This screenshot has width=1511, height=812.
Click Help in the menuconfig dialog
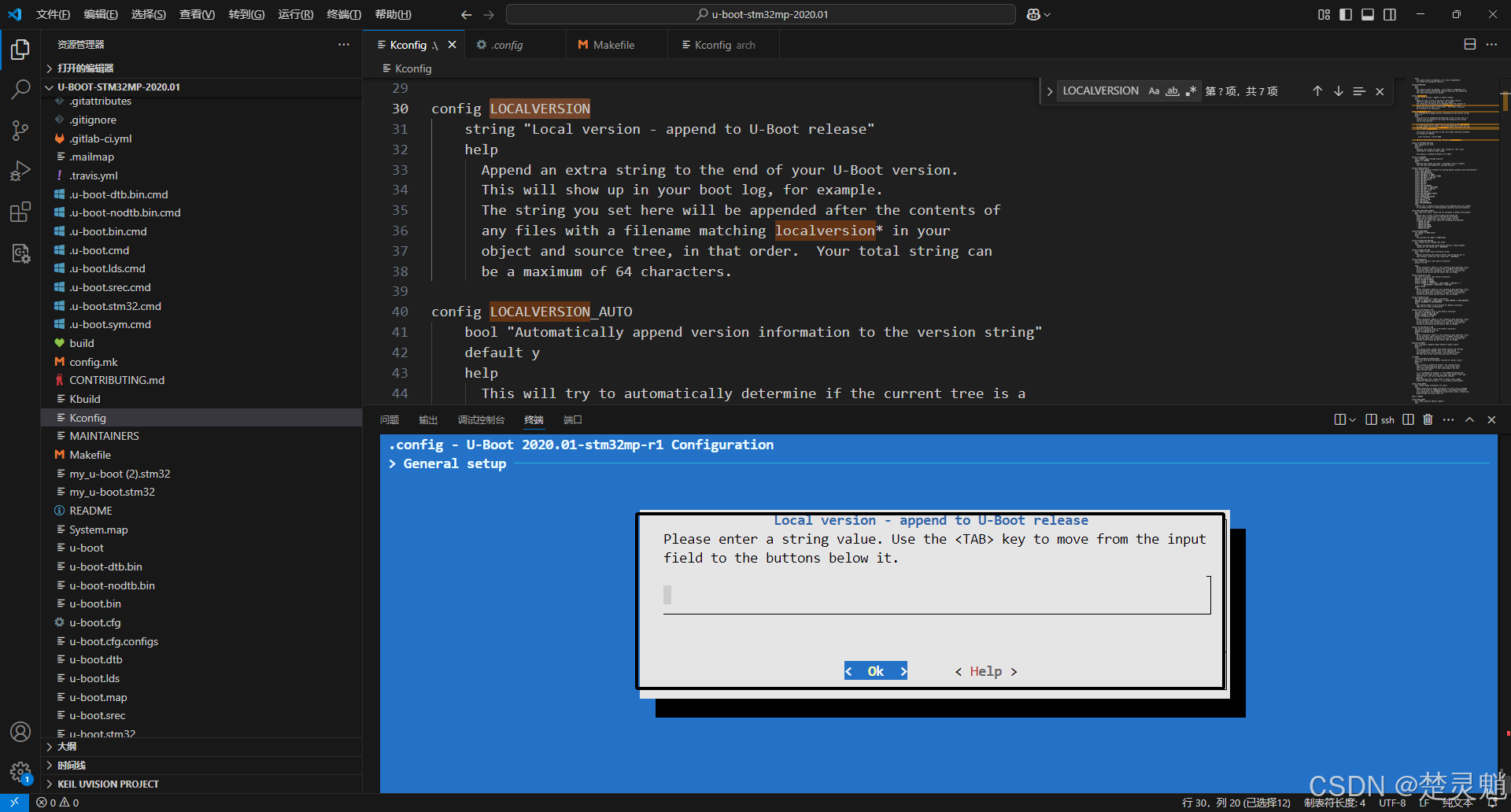tap(986, 671)
